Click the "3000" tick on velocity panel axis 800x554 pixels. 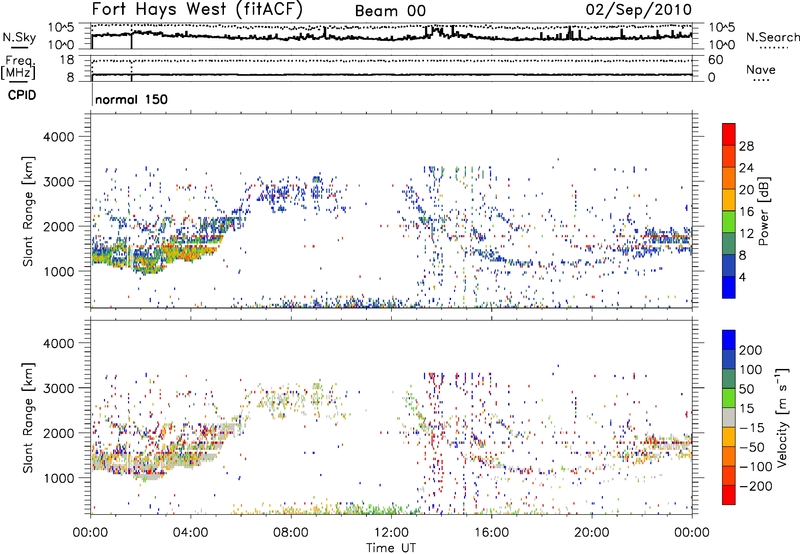coord(58,388)
